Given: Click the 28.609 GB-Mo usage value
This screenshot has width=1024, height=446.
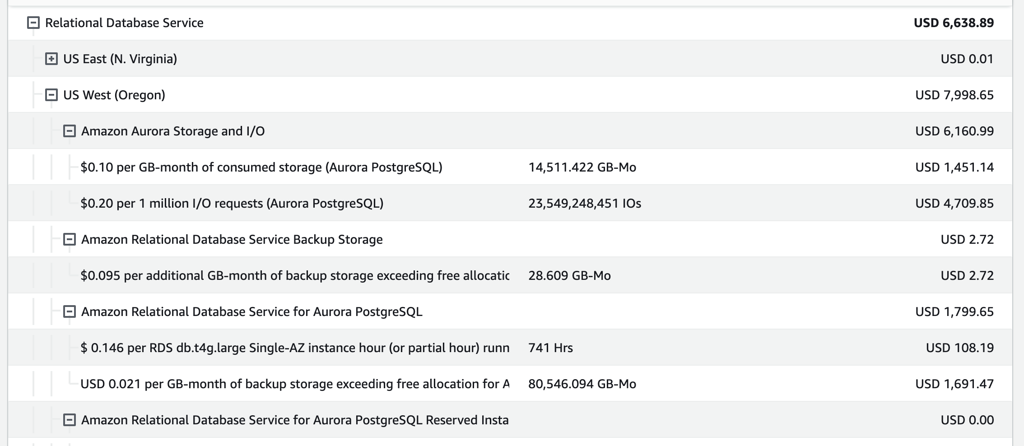Looking at the screenshot, I should 569,276.
